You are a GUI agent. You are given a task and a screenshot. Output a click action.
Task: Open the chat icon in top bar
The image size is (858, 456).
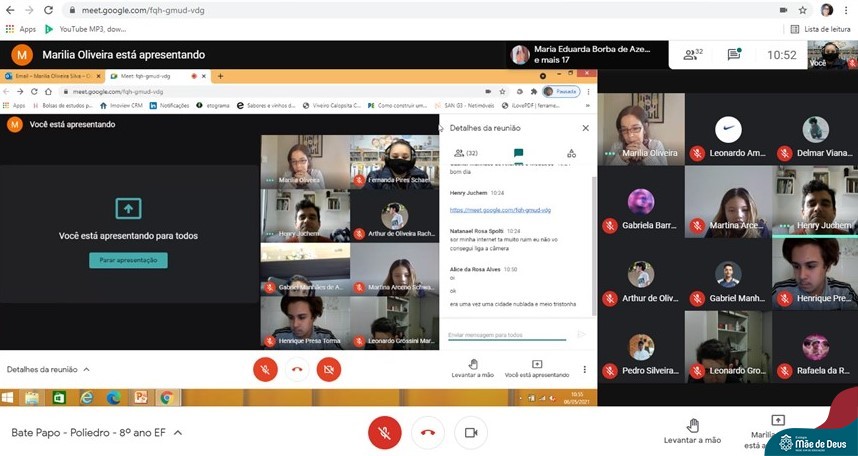[734, 55]
